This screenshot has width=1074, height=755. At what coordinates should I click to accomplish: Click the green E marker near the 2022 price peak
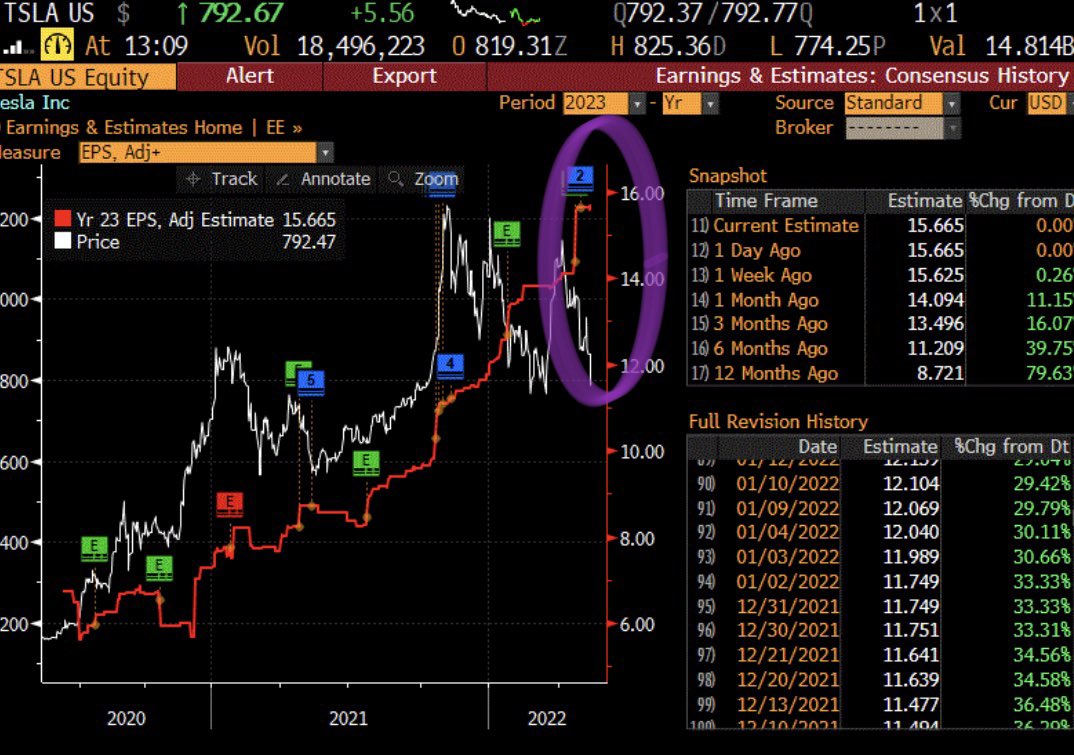point(507,233)
